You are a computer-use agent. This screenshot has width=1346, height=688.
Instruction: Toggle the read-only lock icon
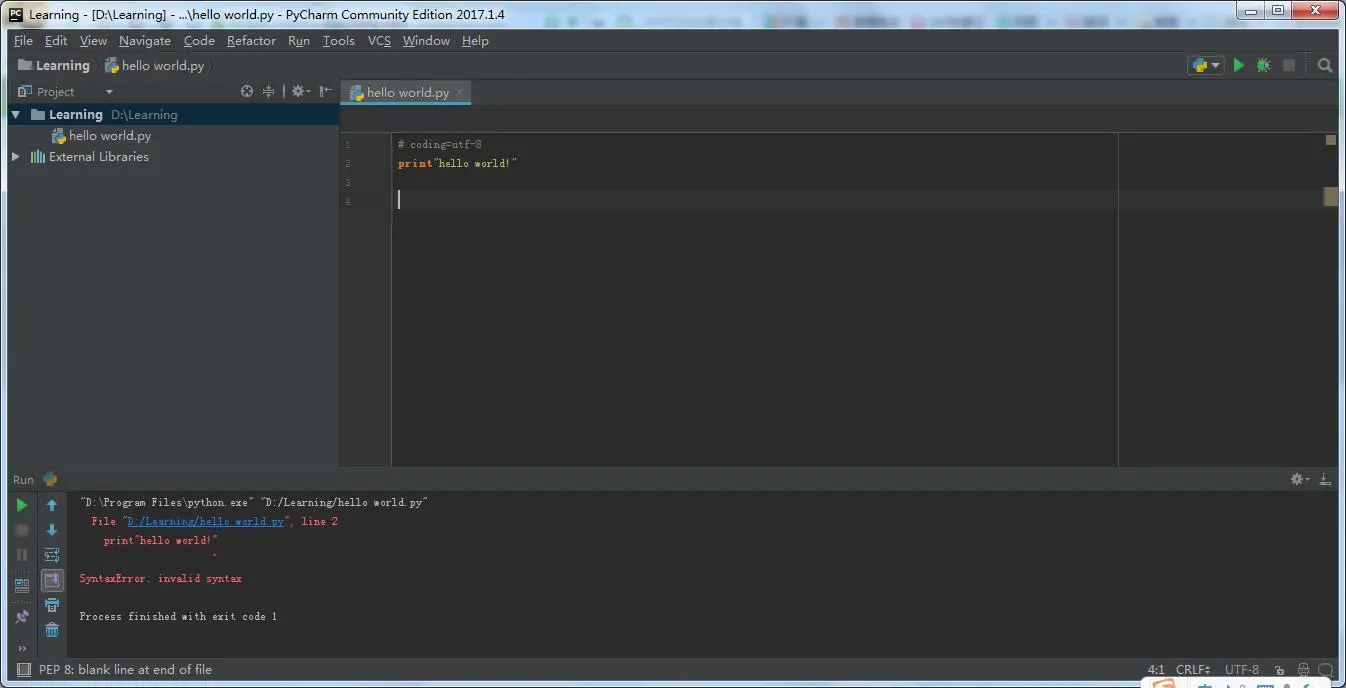[x=1279, y=670]
